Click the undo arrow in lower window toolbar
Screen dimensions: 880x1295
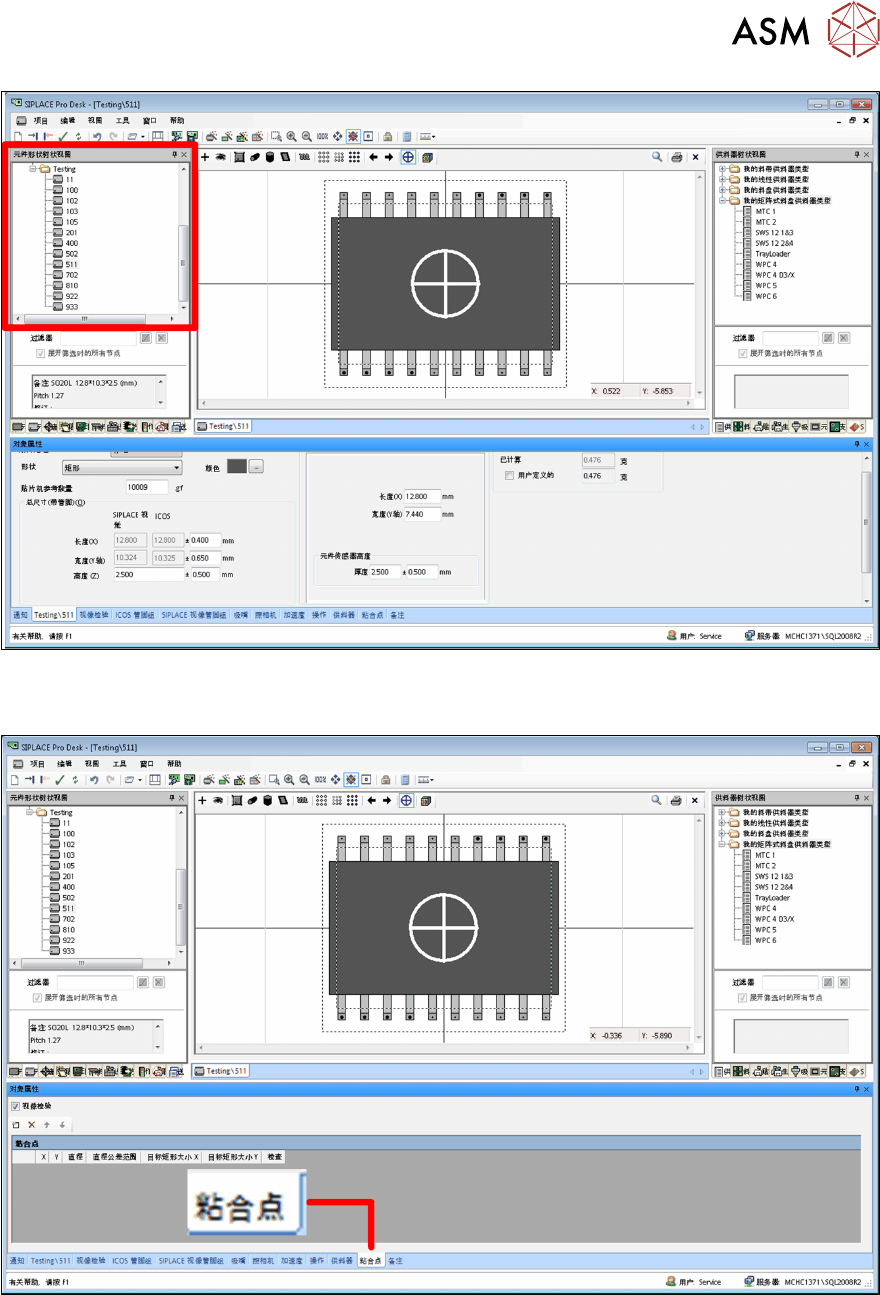tap(94, 778)
